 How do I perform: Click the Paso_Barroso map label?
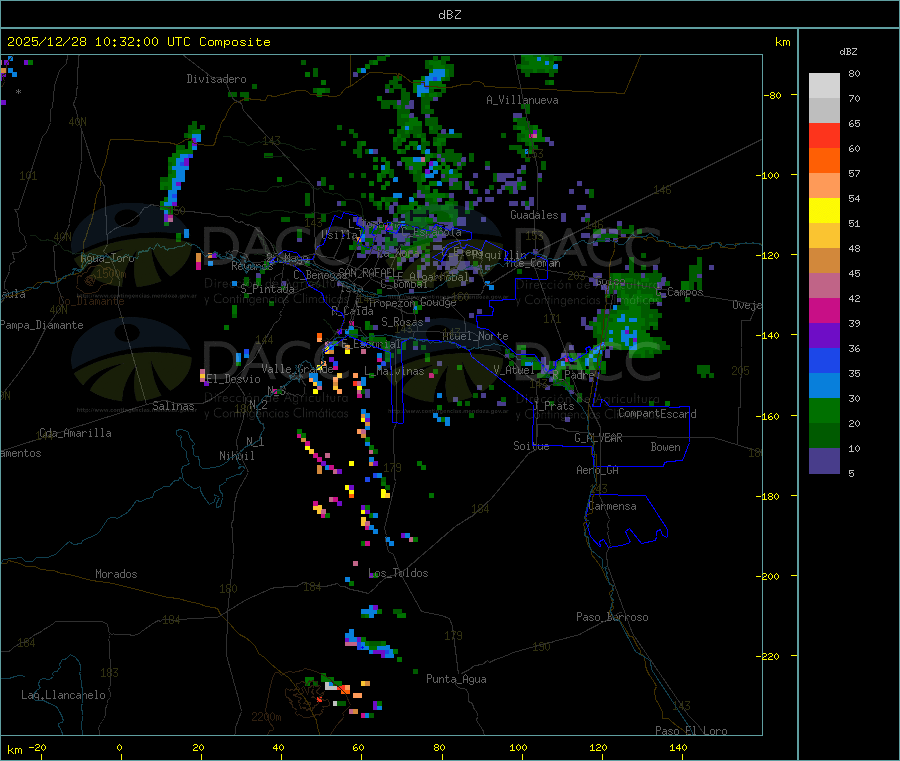[612, 618]
